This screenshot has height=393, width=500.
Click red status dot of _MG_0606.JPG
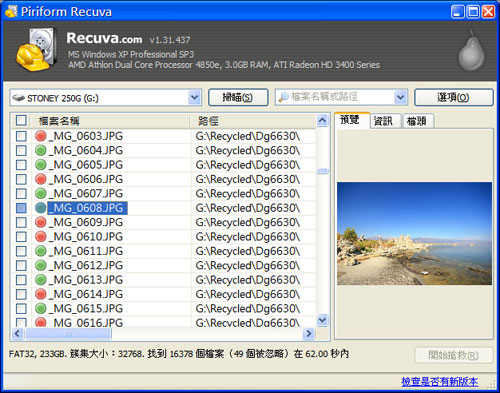pyautogui.click(x=41, y=179)
